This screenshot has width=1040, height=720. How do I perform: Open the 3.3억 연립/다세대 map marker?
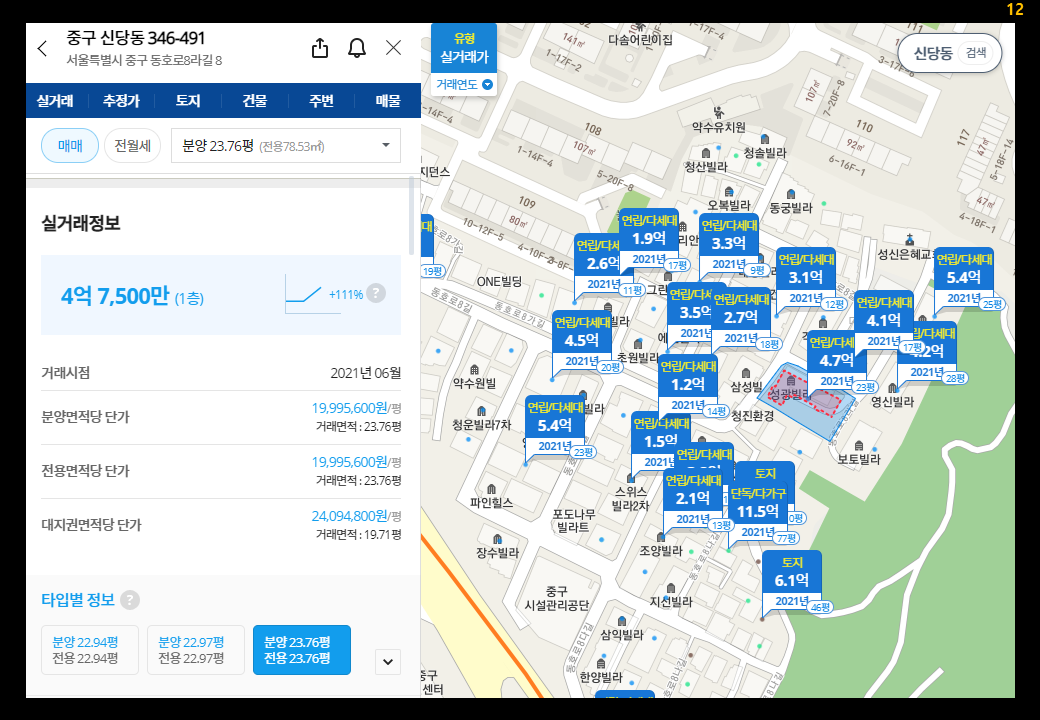(728, 243)
